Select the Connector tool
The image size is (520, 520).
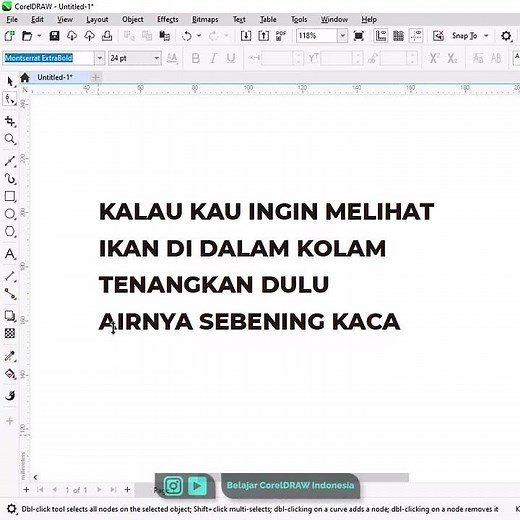[x=10, y=294]
